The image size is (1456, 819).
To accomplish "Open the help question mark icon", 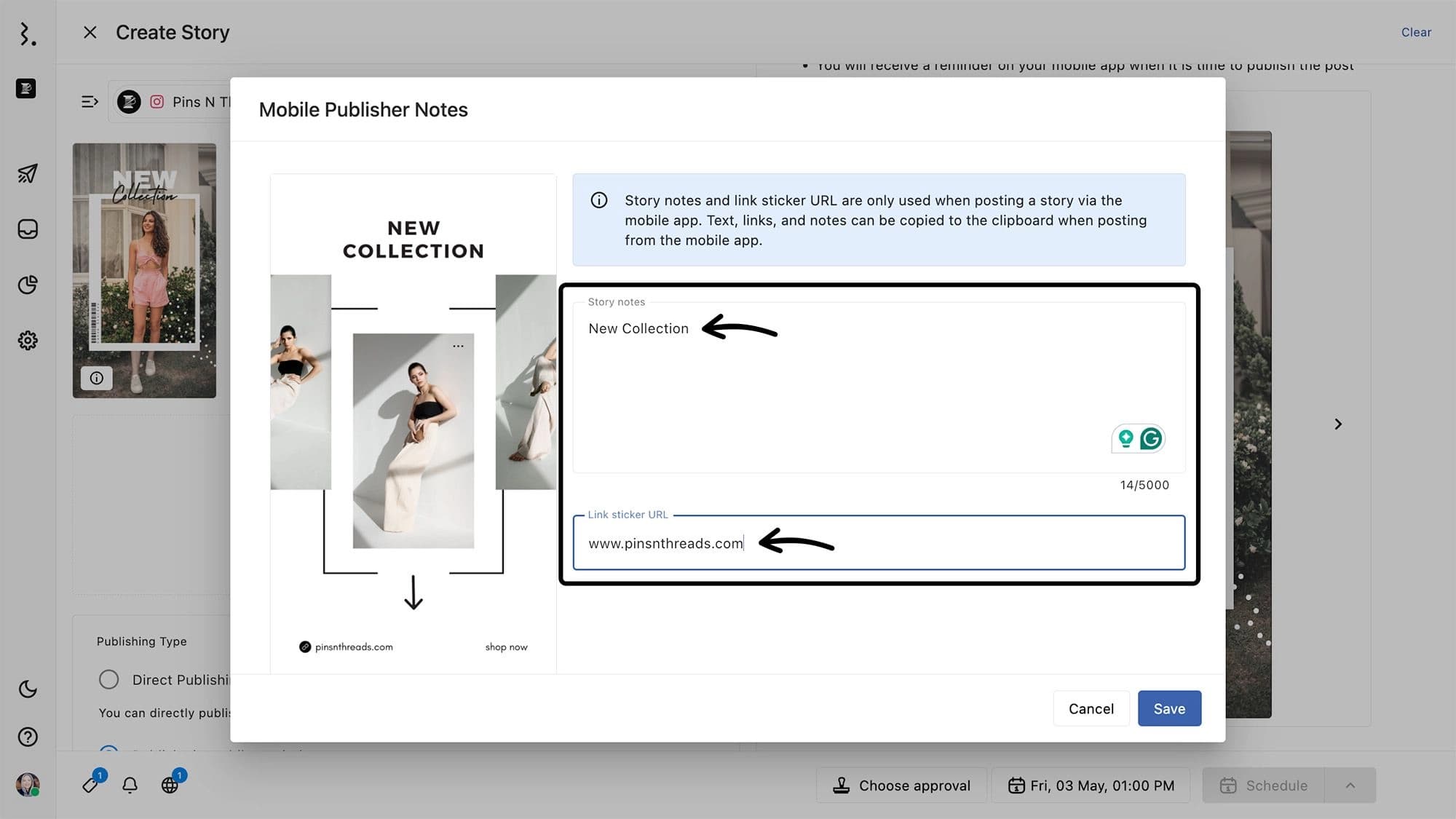I will (28, 737).
